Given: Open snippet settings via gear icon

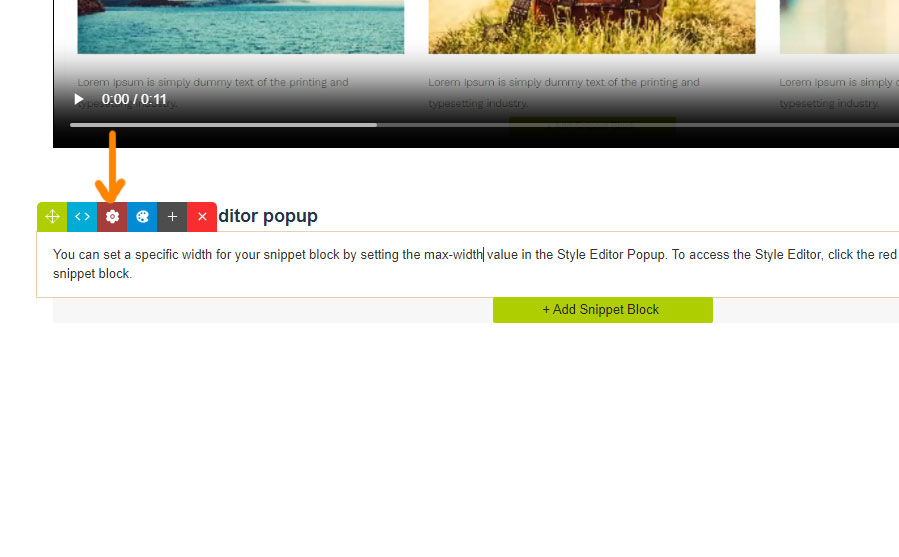Looking at the screenshot, I should [112, 217].
